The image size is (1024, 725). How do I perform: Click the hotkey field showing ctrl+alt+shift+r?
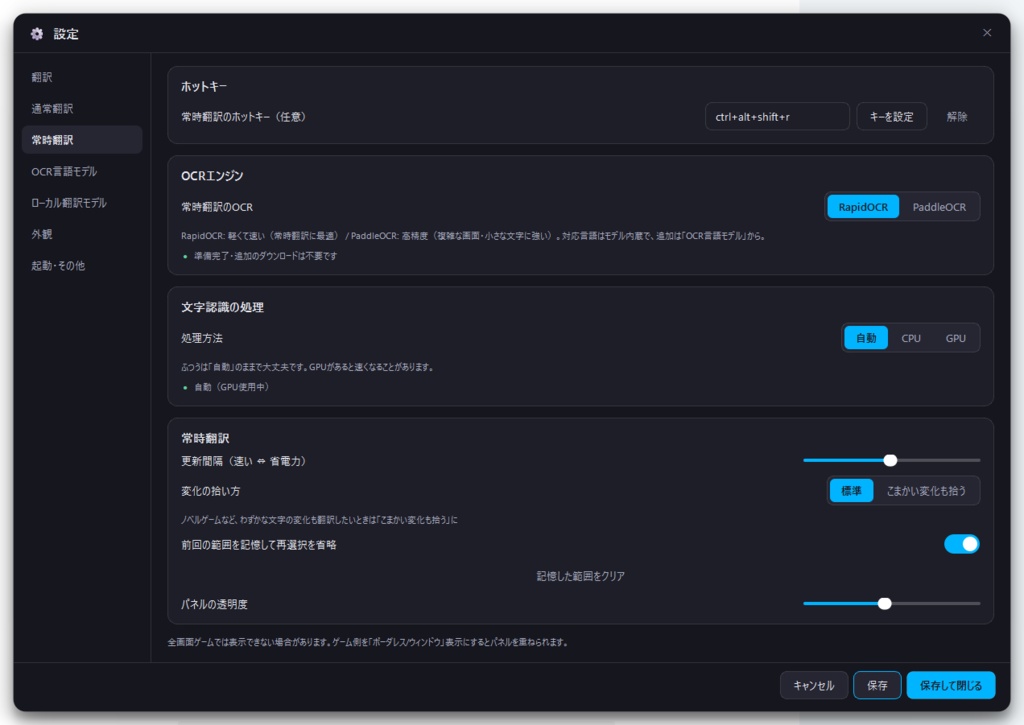777,117
